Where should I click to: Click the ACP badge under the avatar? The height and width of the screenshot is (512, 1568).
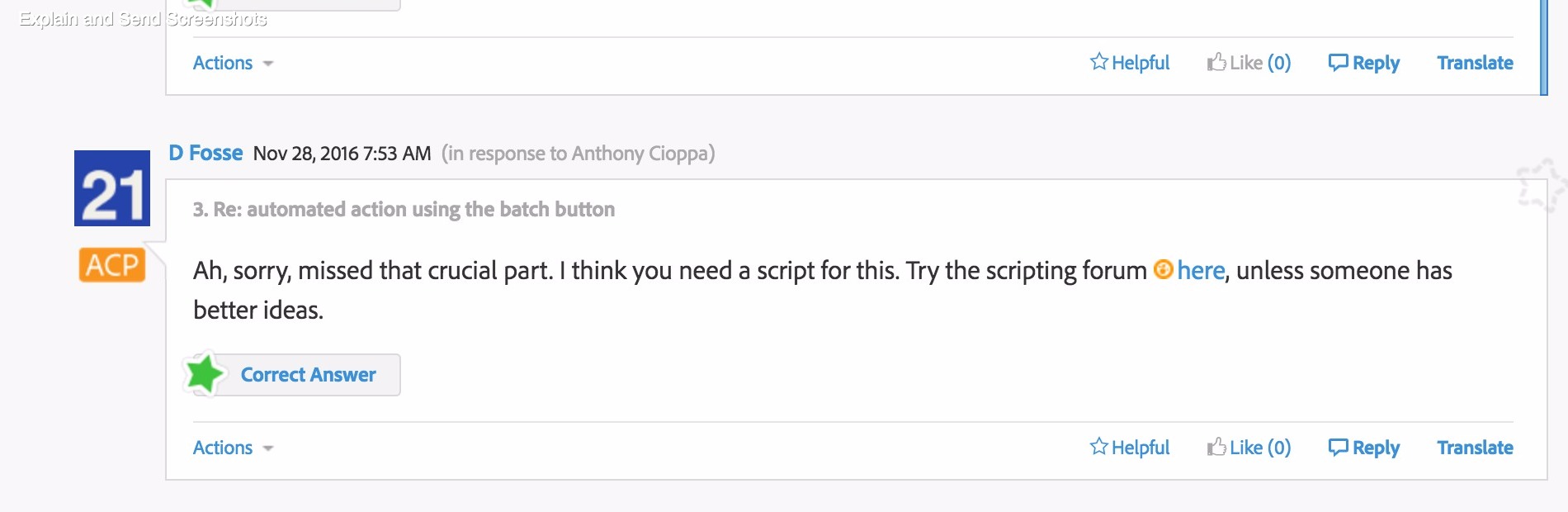[113, 265]
